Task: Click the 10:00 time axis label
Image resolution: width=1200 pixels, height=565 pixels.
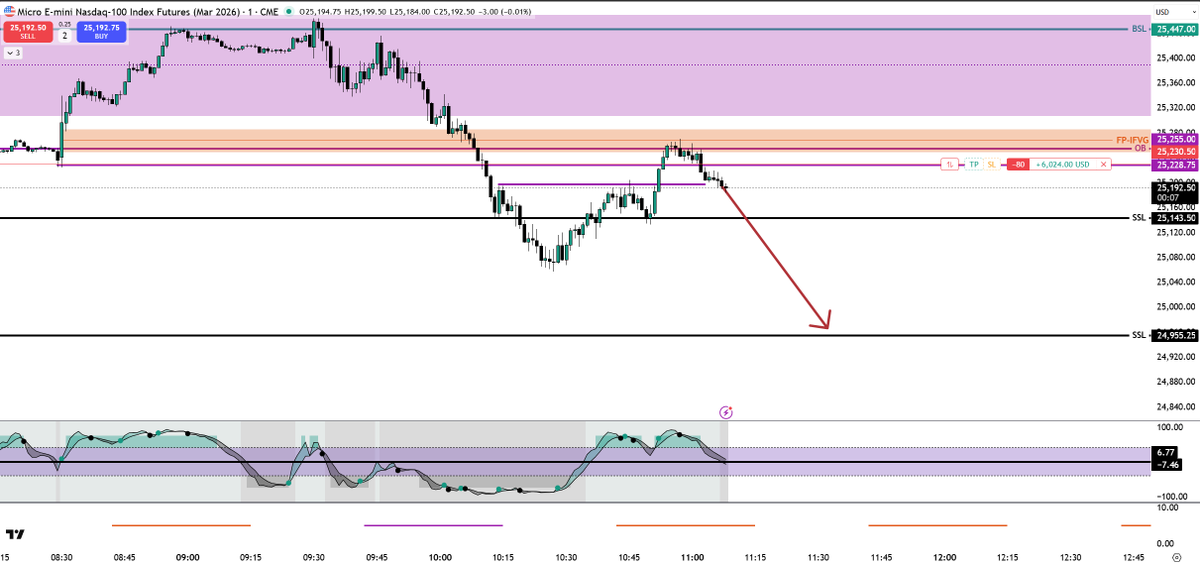Action: [x=440, y=558]
